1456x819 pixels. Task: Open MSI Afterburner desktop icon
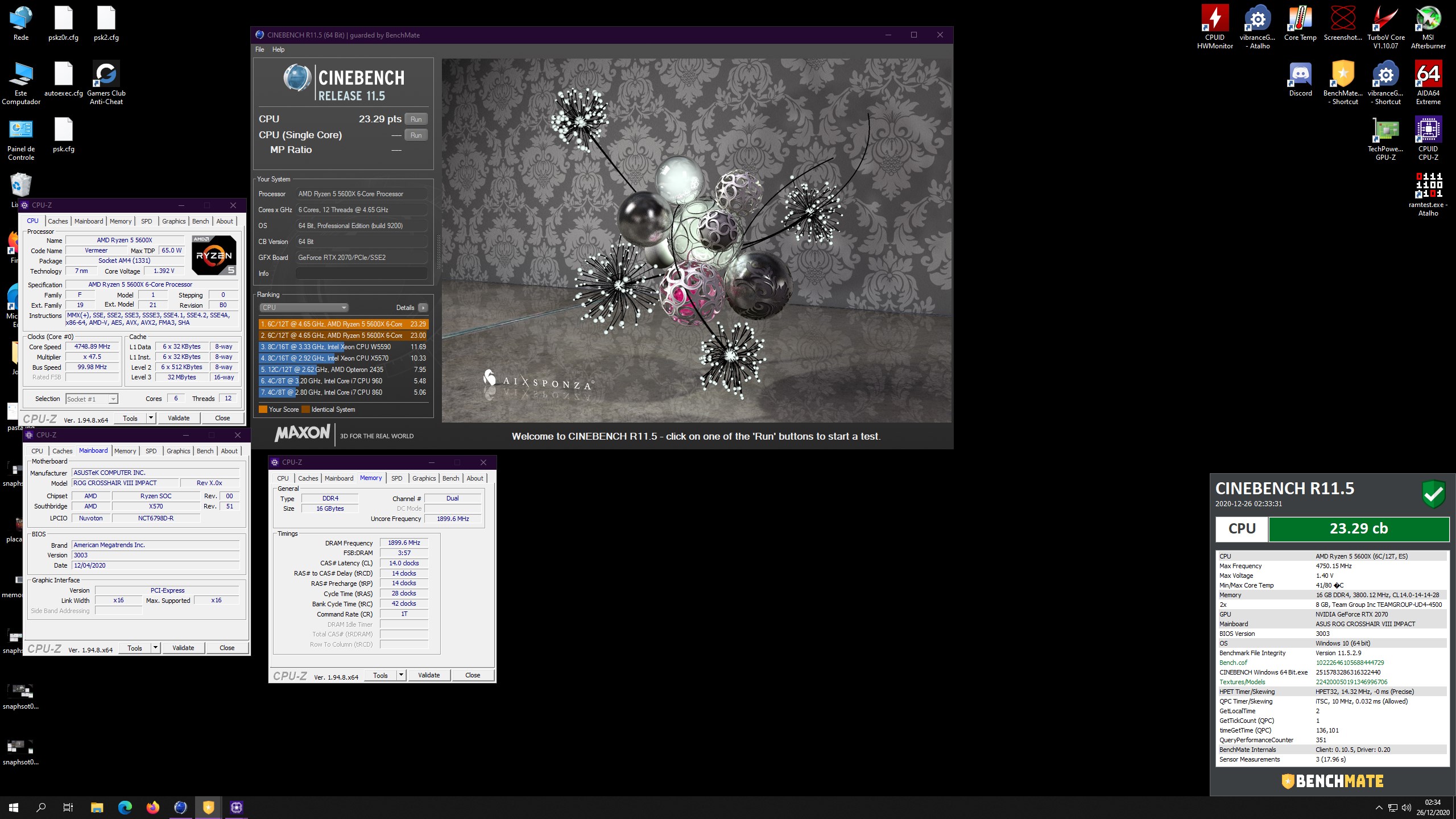[x=1428, y=27]
